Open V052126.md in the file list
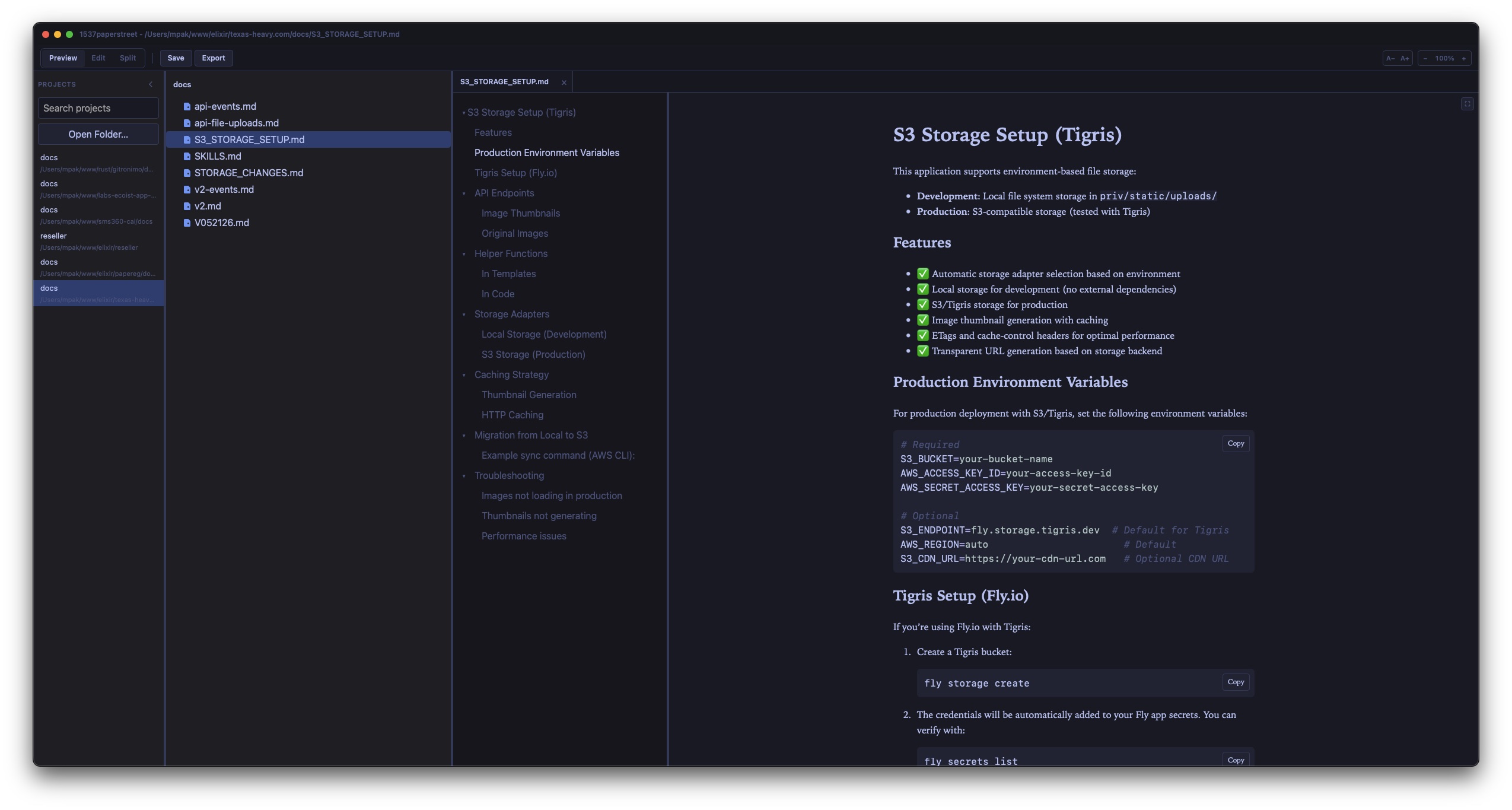 [x=308, y=223]
